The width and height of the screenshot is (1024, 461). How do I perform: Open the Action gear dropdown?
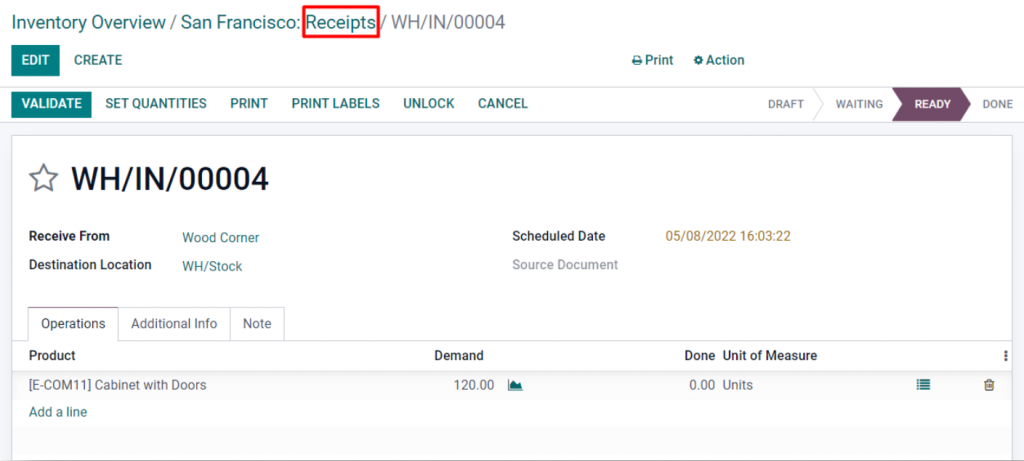718,60
